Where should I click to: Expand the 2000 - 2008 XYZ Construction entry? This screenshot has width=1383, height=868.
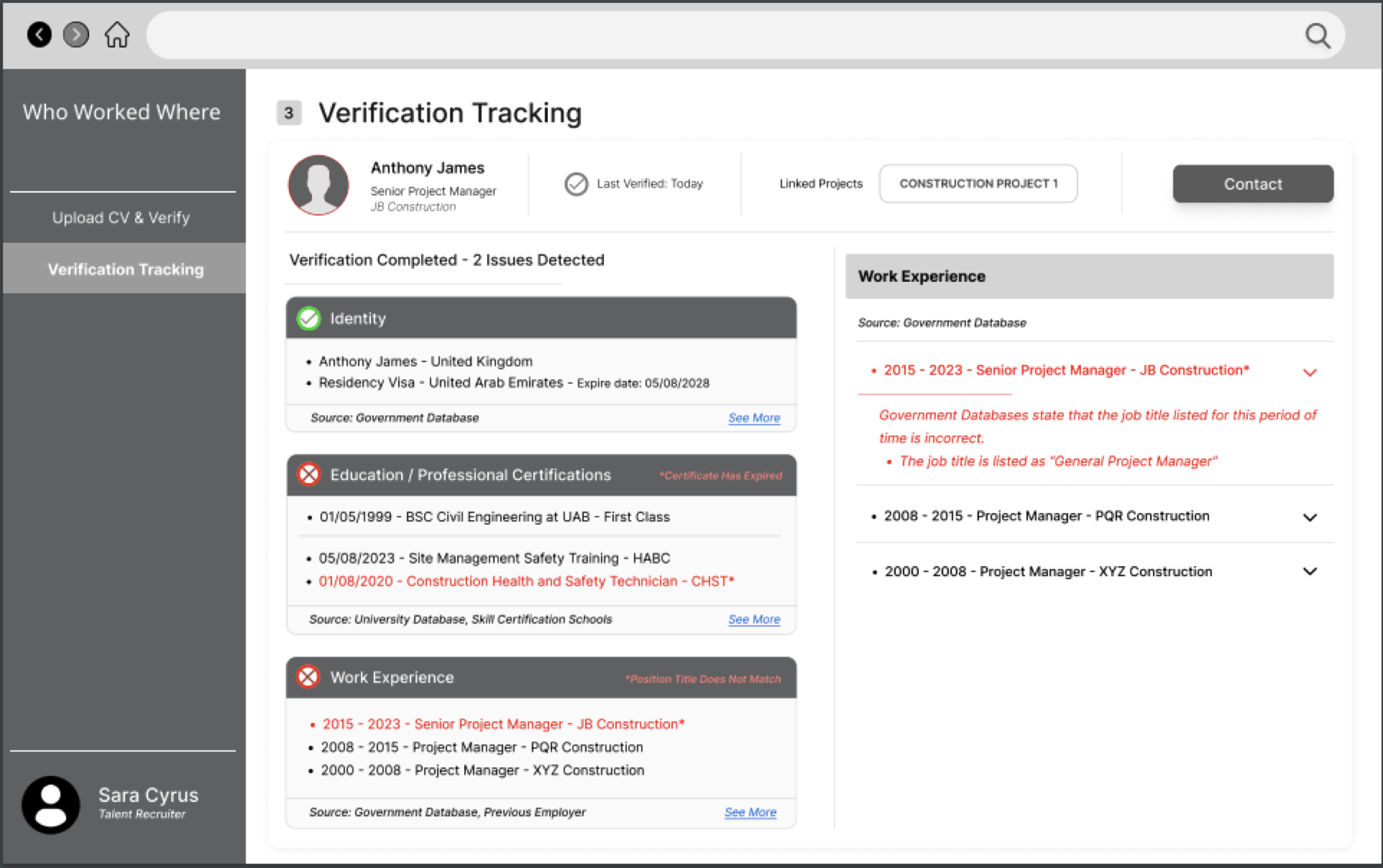pos(1310,571)
